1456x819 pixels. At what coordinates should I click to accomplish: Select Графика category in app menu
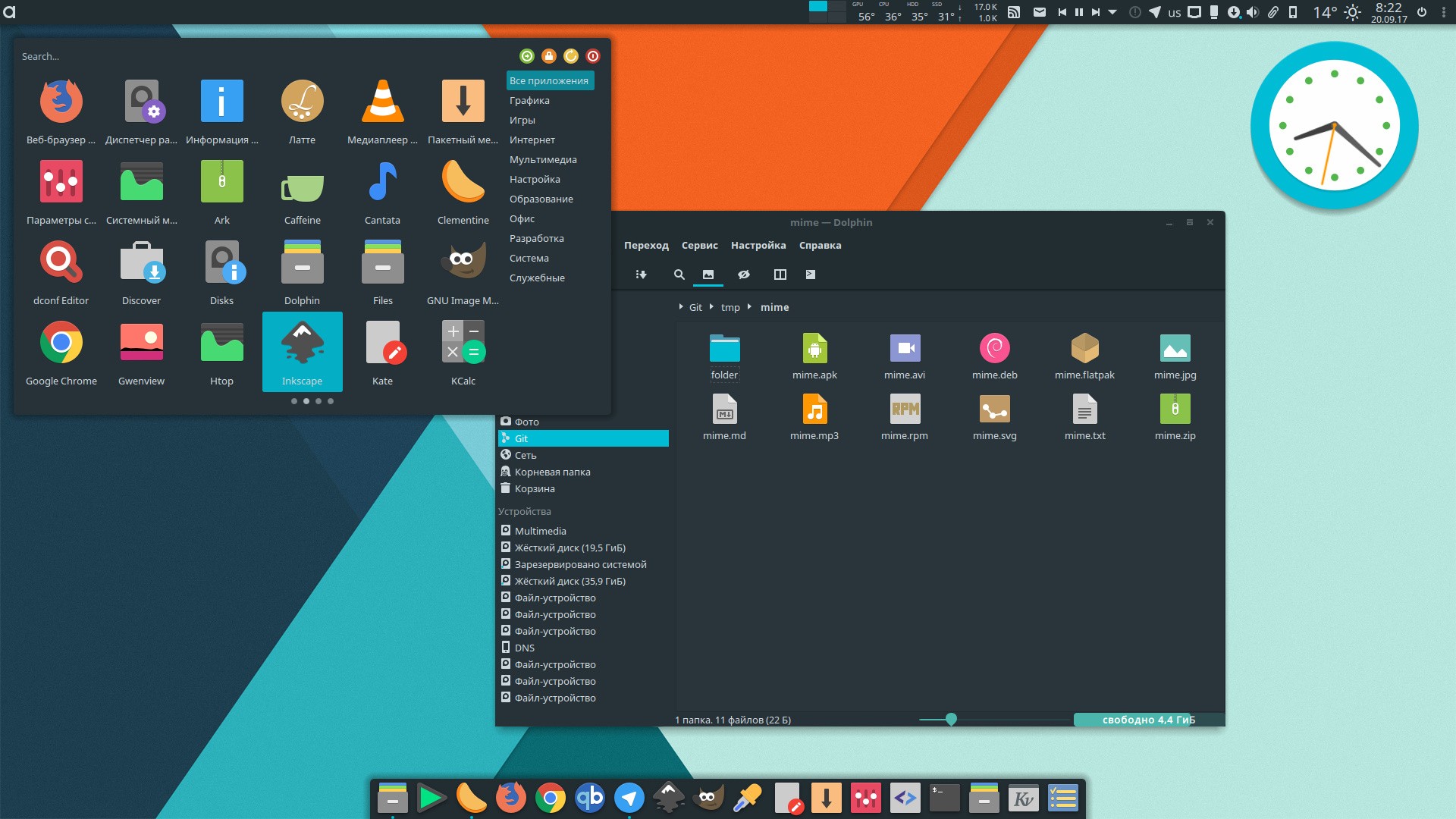pyautogui.click(x=529, y=100)
